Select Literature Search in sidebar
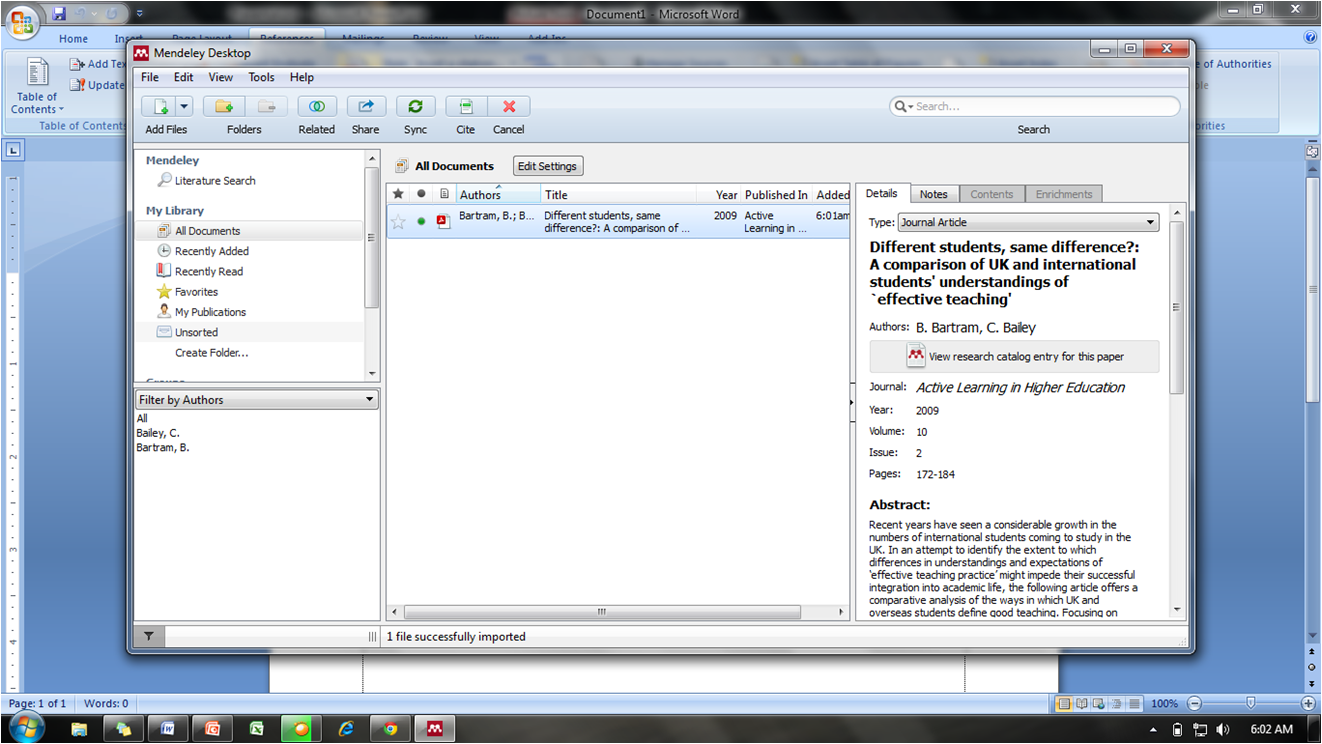 tap(215, 181)
